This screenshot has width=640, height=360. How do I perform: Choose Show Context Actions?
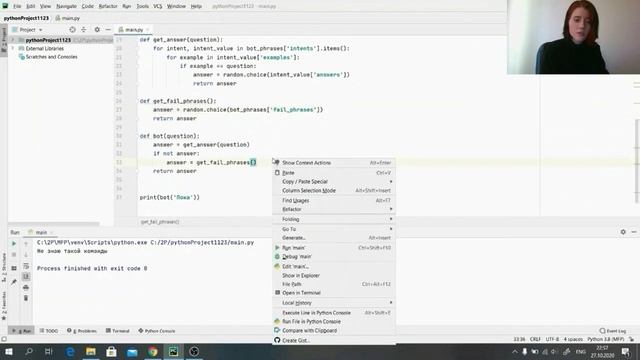(x=334, y=162)
